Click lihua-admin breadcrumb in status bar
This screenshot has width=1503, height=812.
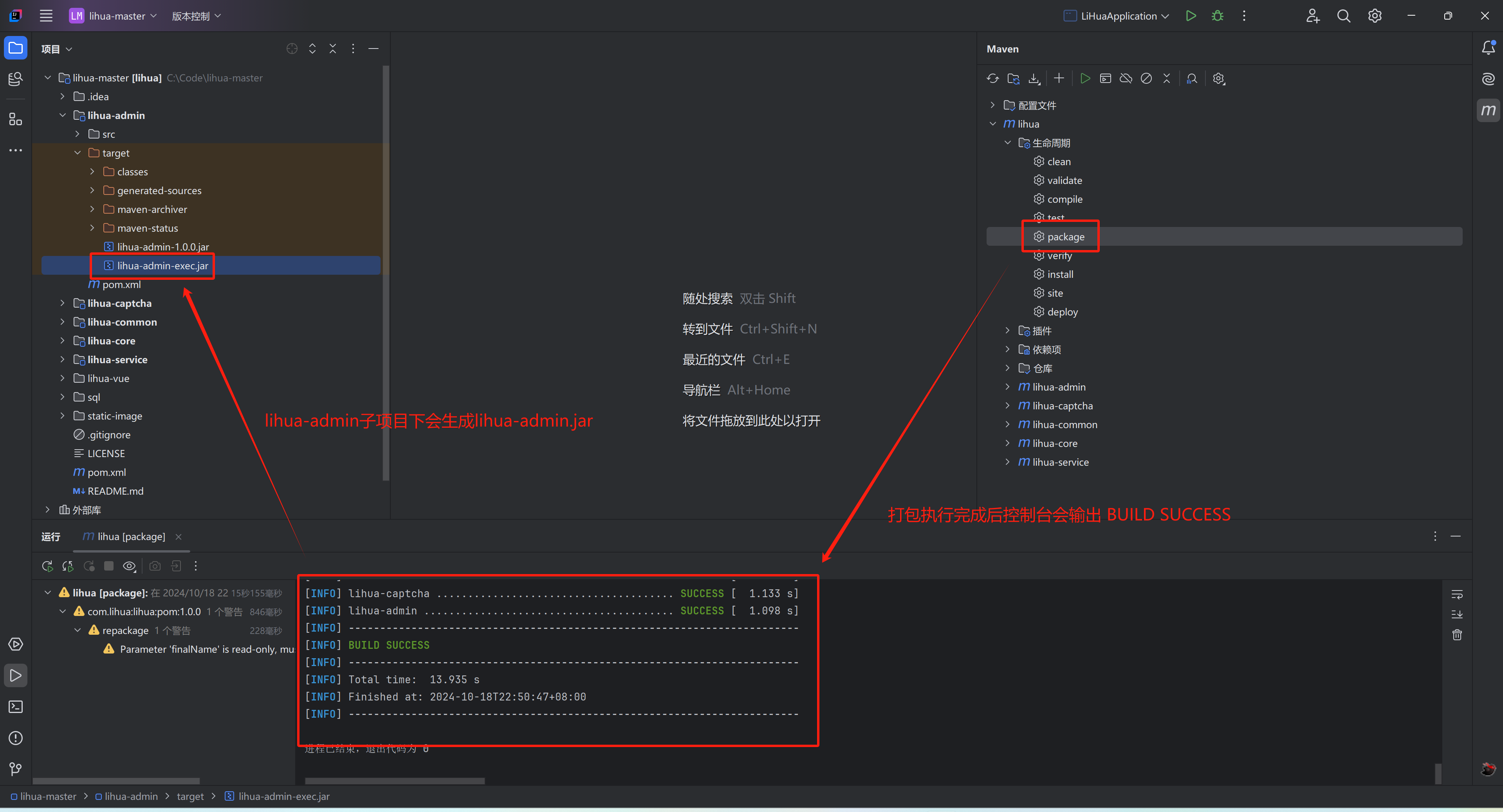[131, 796]
